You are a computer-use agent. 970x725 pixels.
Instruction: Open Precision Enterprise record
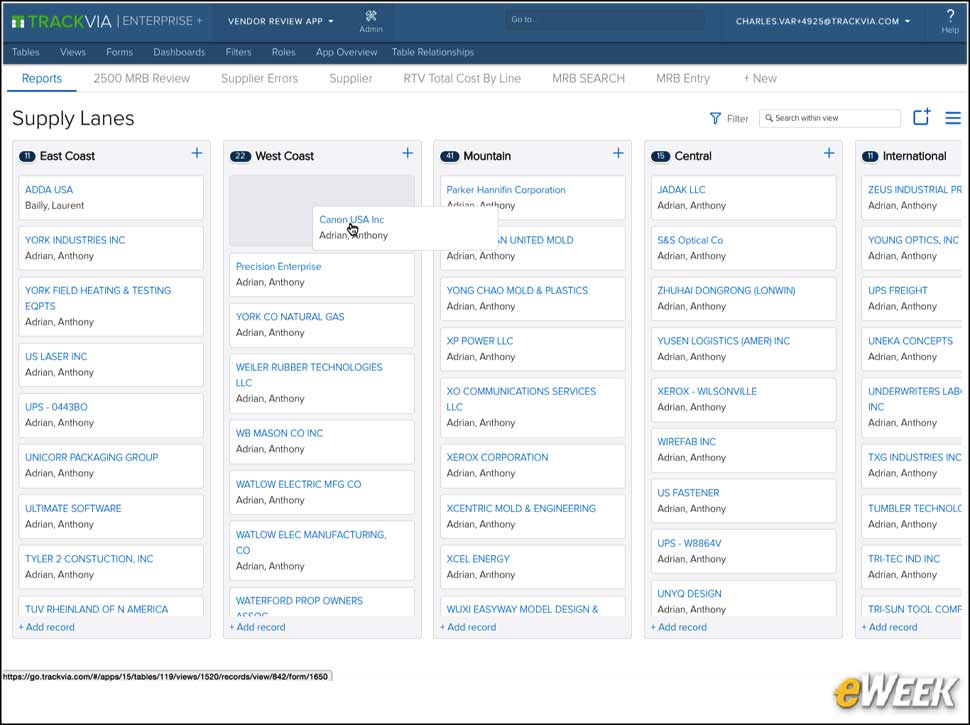coord(278,266)
